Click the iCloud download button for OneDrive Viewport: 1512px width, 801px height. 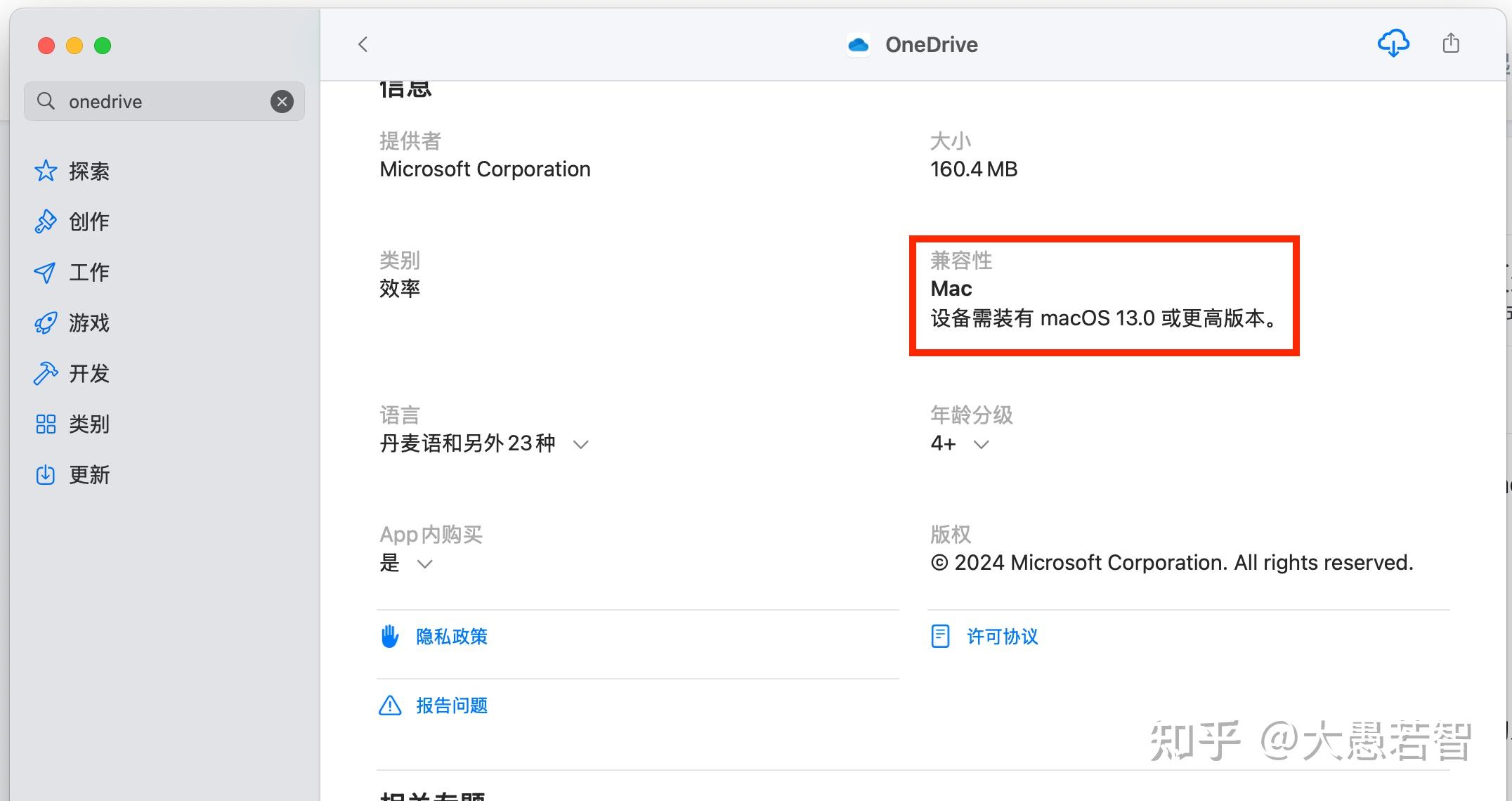pyautogui.click(x=1393, y=44)
